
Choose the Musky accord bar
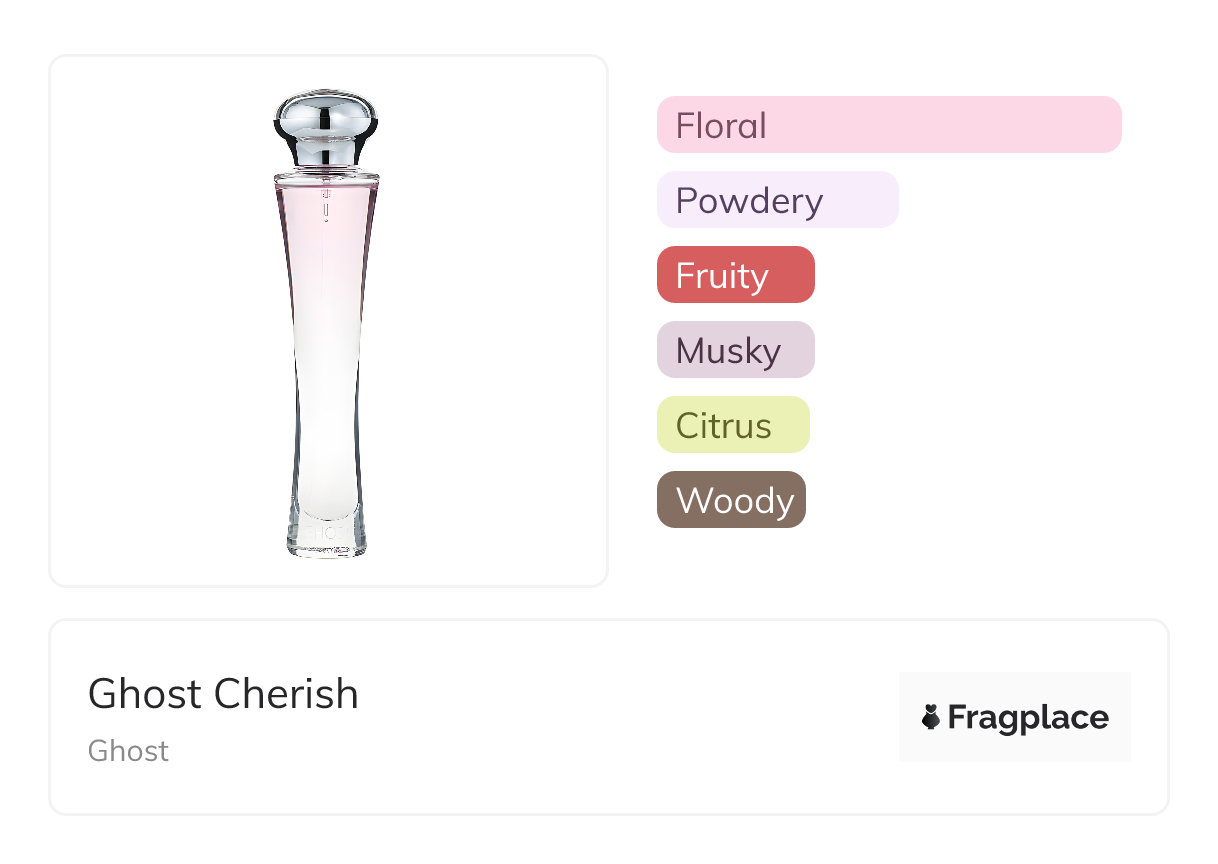[x=735, y=350]
